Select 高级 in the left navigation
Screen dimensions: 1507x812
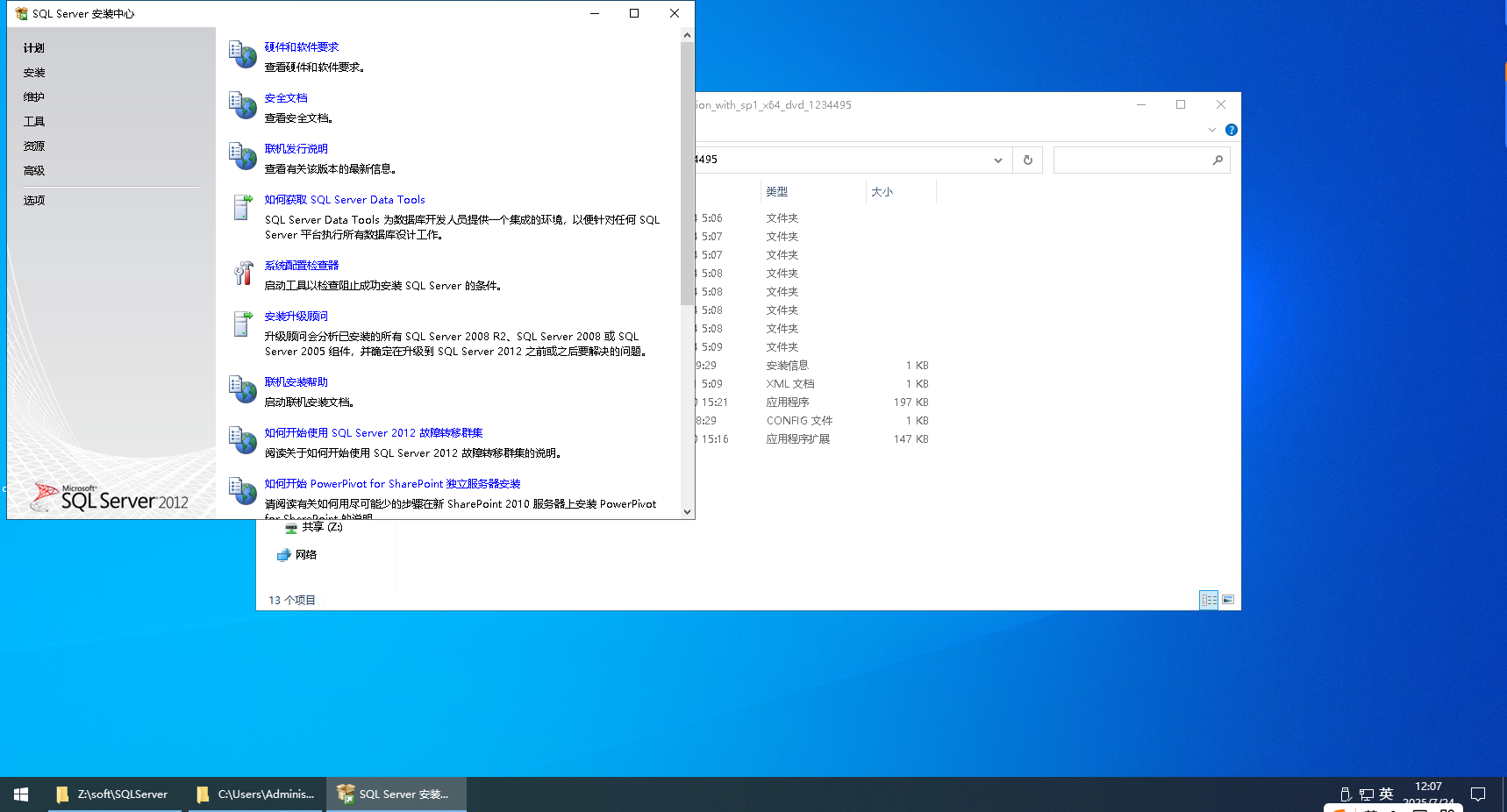pyautogui.click(x=34, y=171)
